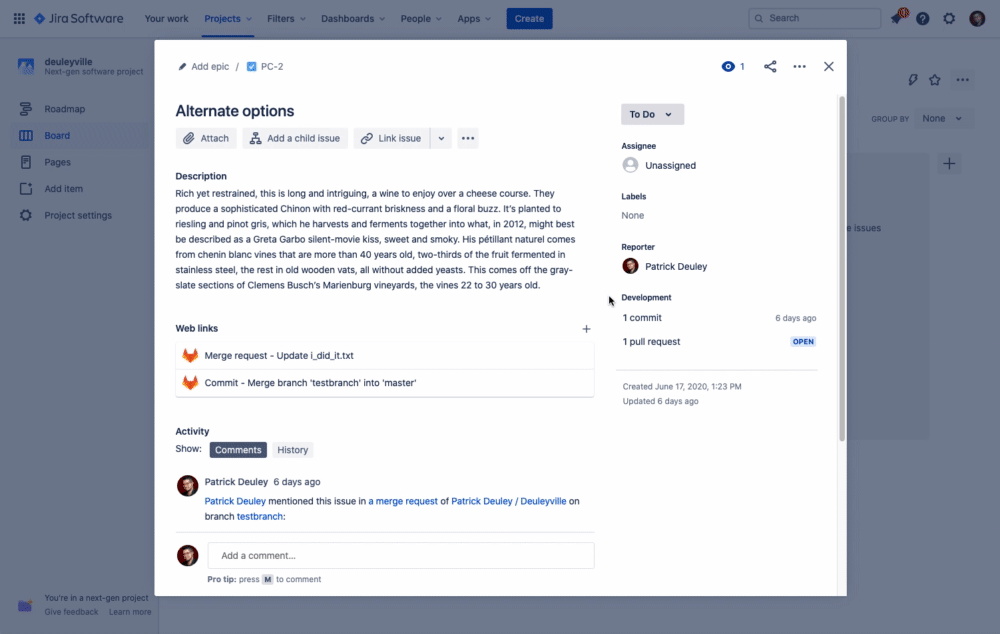Select the History activity tab
This screenshot has width=1000, height=634.
click(293, 450)
